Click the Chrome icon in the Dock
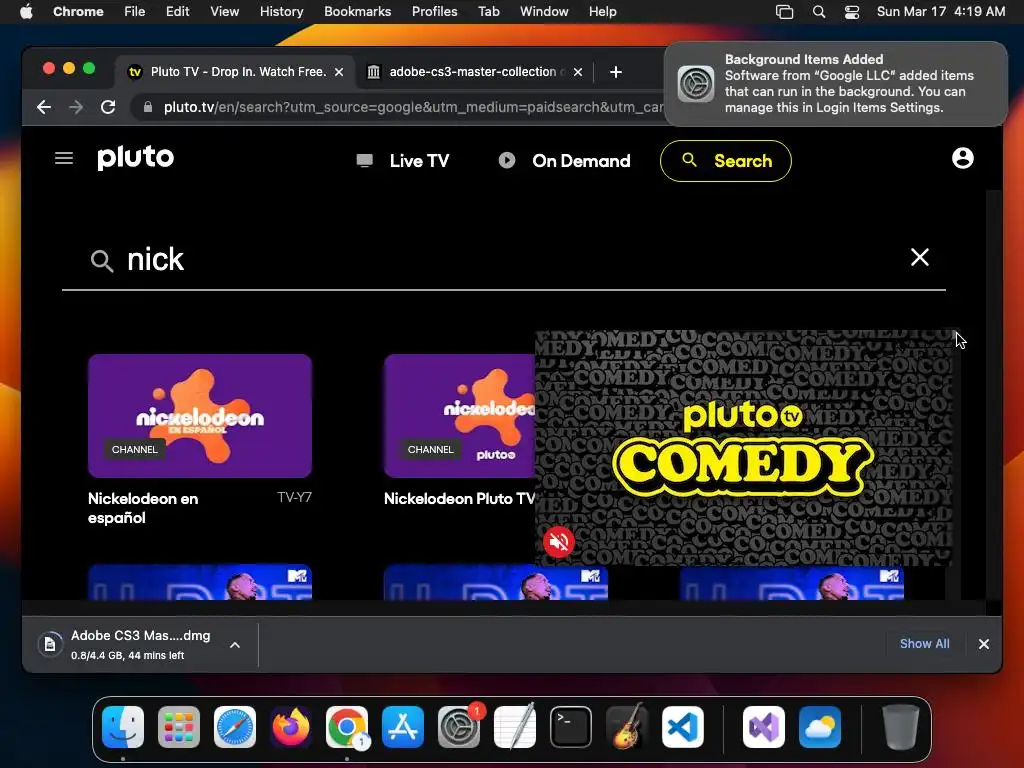The height and width of the screenshot is (768, 1024). tap(347, 727)
